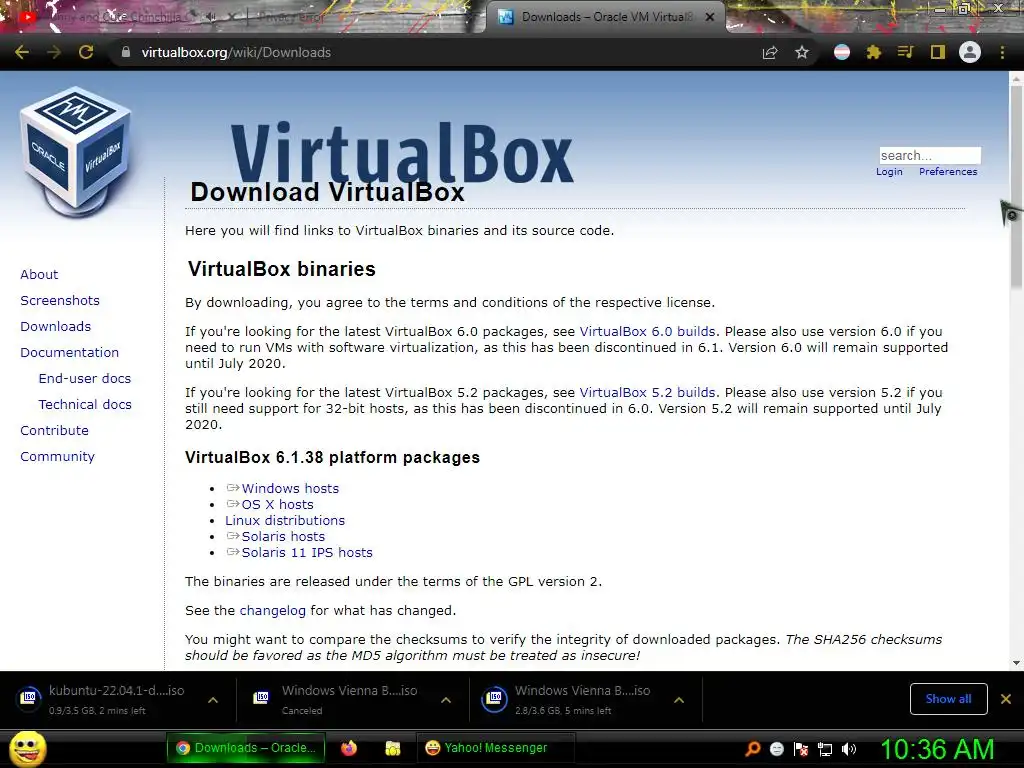Close the YouTube tab

pyautogui.click(x=231, y=17)
